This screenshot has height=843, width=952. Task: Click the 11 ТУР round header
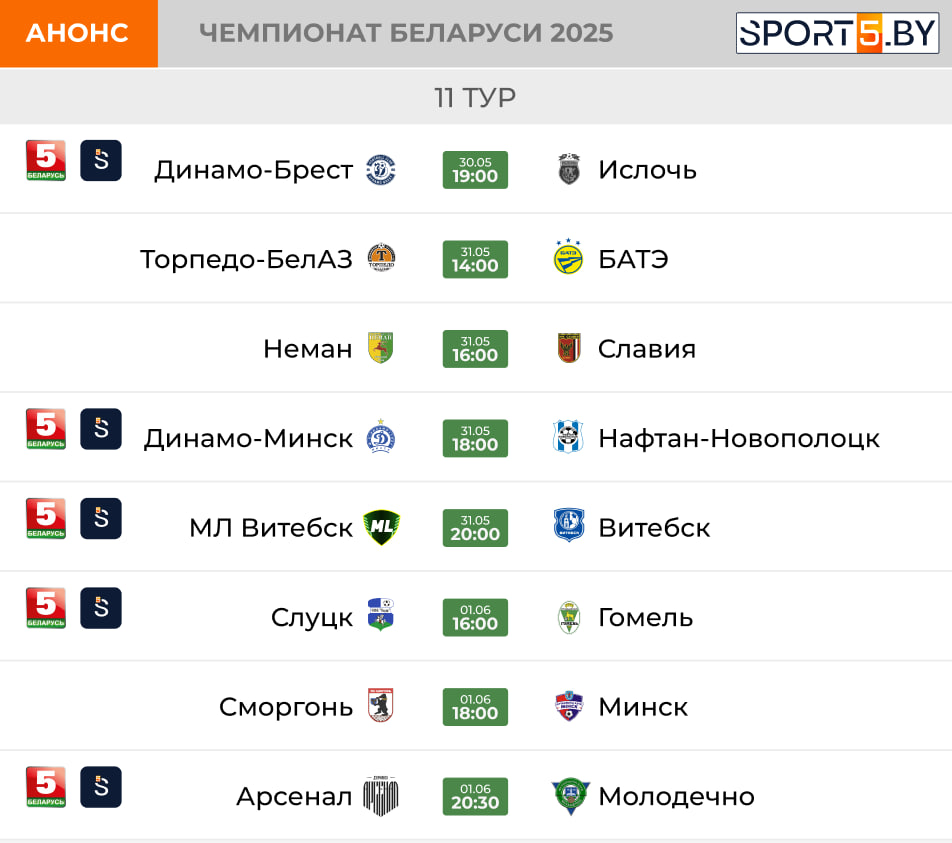[x=476, y=97]
